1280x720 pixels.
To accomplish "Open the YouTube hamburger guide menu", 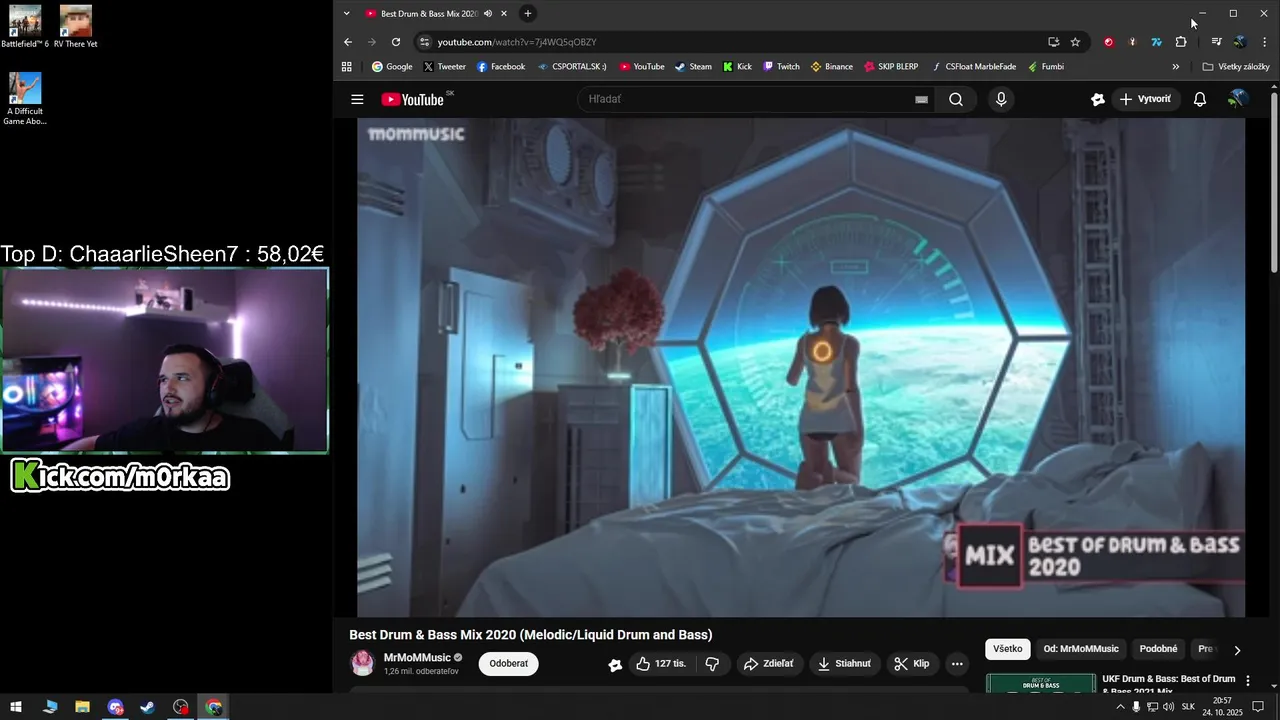I will point(357,99).
